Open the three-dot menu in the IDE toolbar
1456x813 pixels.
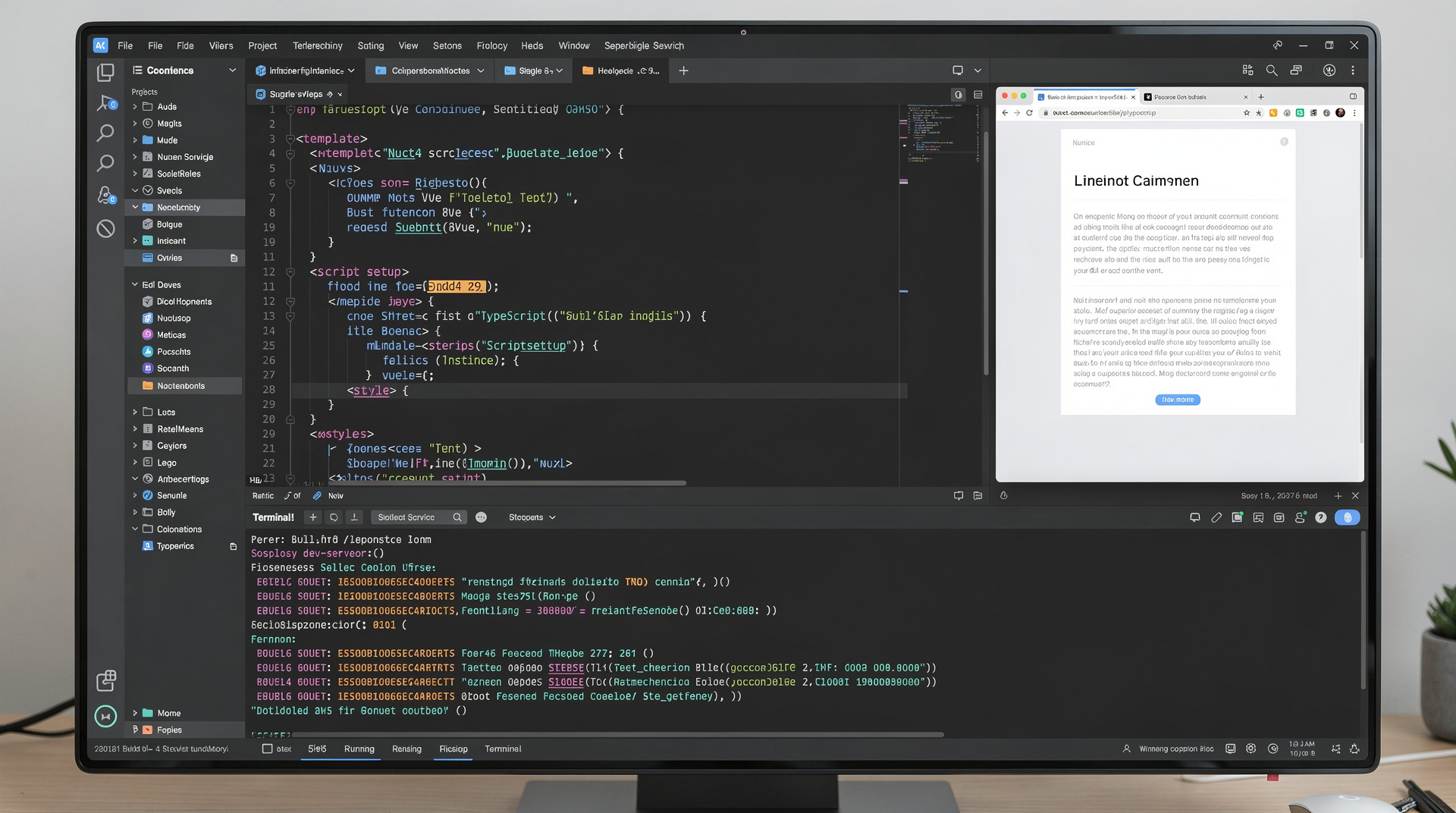[1353, 71]
